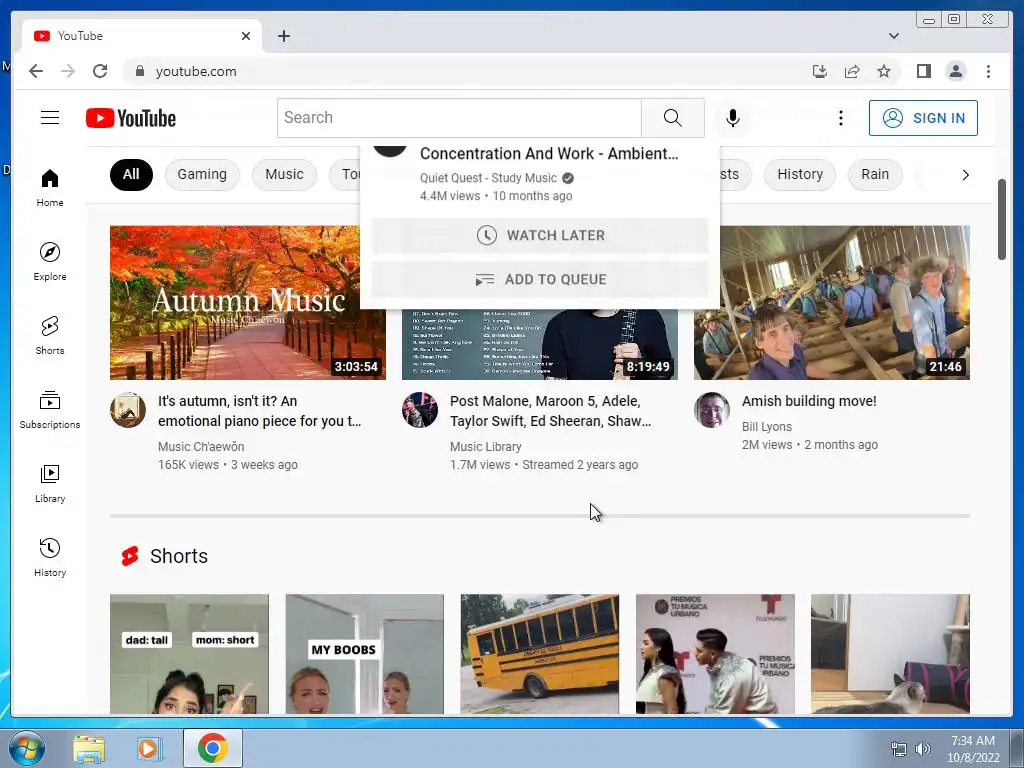
Task: Toggle the browser side panel icon
Action: (x=923, y=71)
